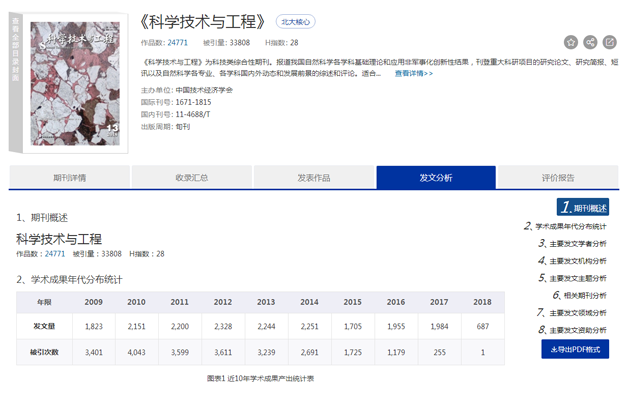Switch to 期刊详情 tab
Viewport: 628px width, 407px height.
click(x=70, y=177)
